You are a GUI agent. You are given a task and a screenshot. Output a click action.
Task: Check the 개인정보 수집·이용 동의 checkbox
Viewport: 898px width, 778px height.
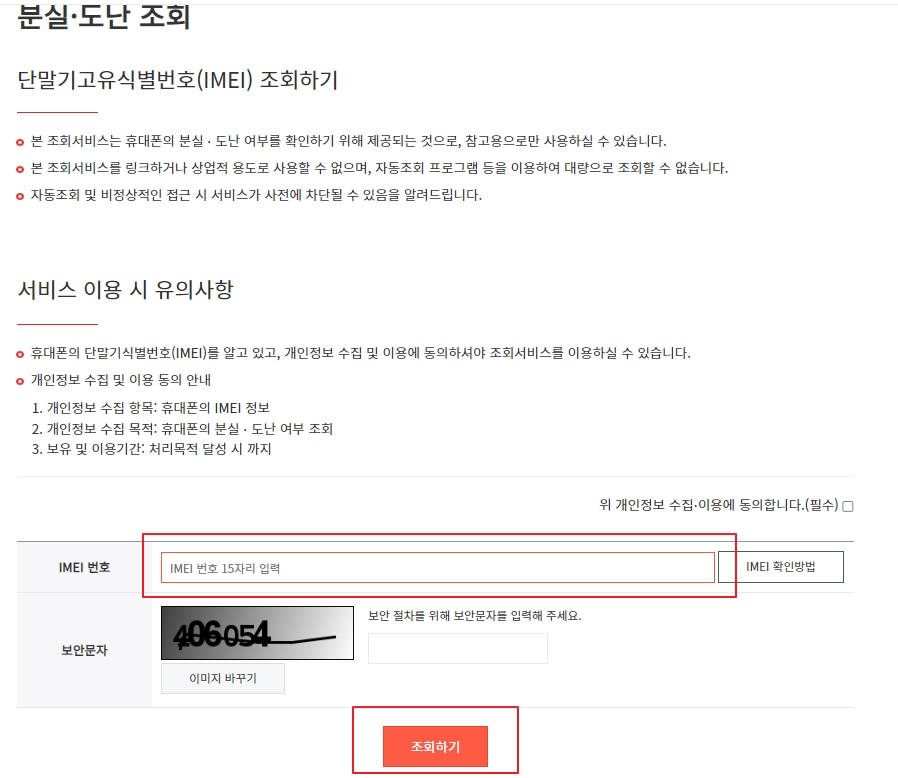pyautogui.click(x=848, y=506)
